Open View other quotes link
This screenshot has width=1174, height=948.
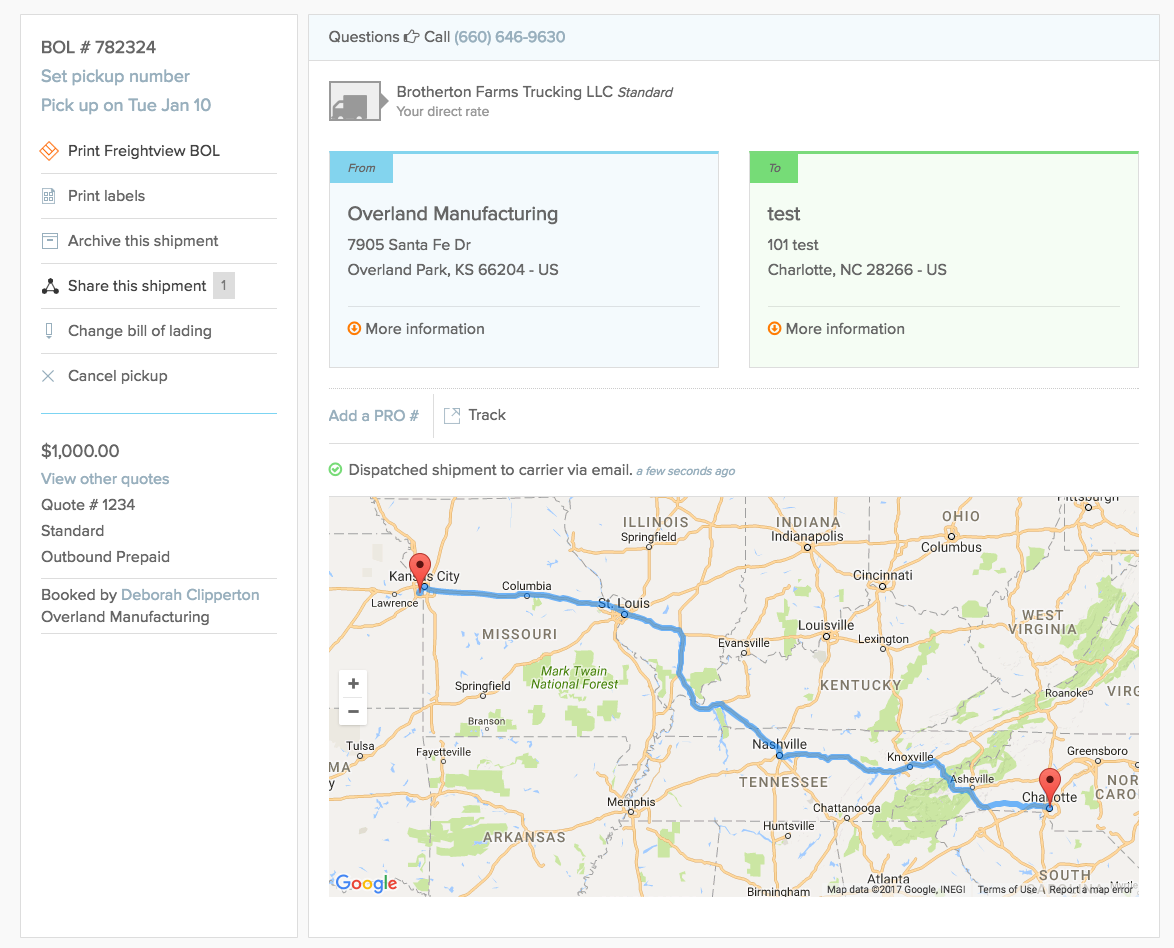105,479
